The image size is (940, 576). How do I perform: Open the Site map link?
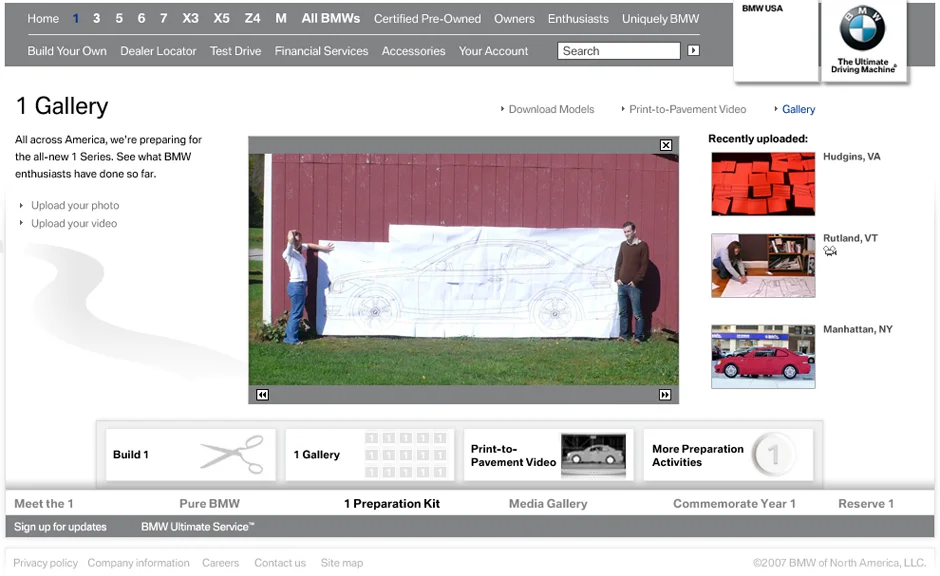pyautogui.click(x=342, y=563)
